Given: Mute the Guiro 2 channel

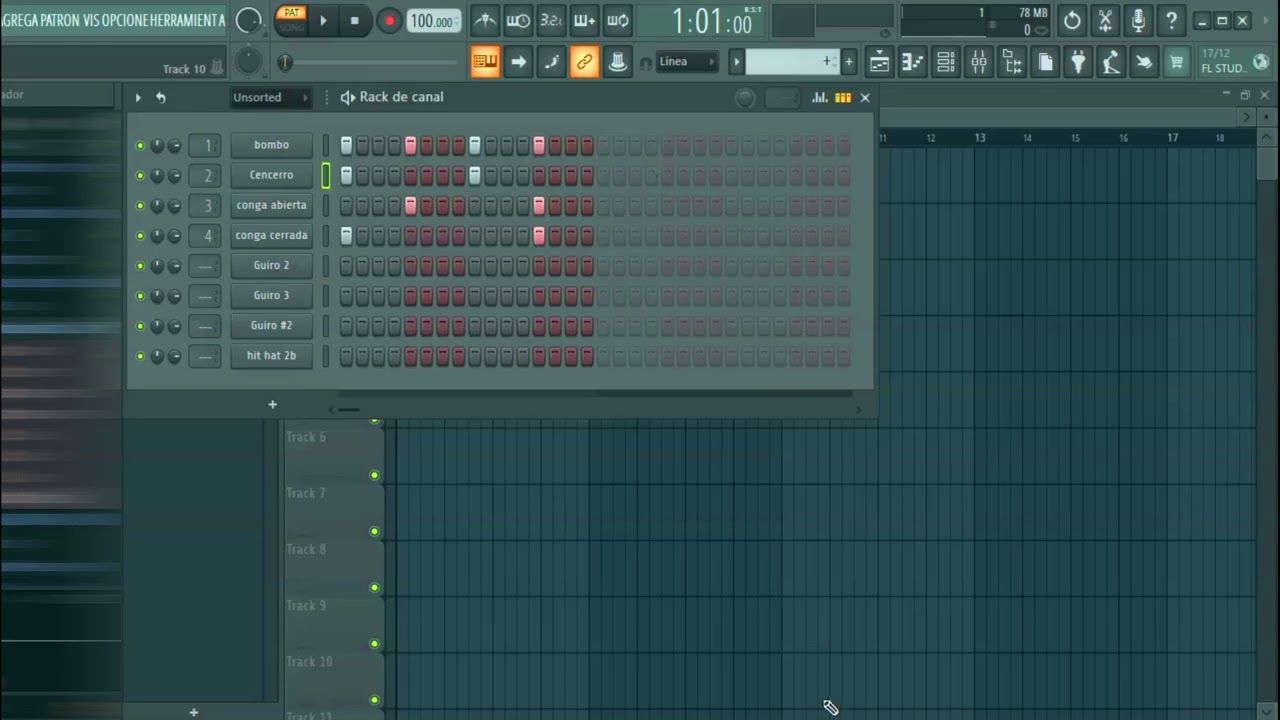Looking at the screenshot, I should click(140, 266).
